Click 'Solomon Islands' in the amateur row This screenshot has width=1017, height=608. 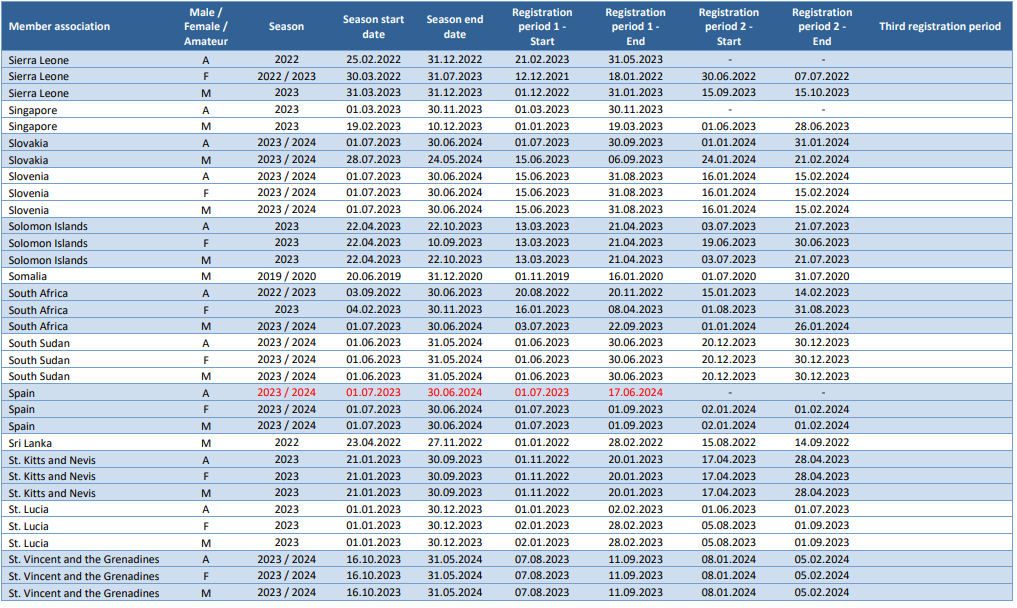[48, 226]
